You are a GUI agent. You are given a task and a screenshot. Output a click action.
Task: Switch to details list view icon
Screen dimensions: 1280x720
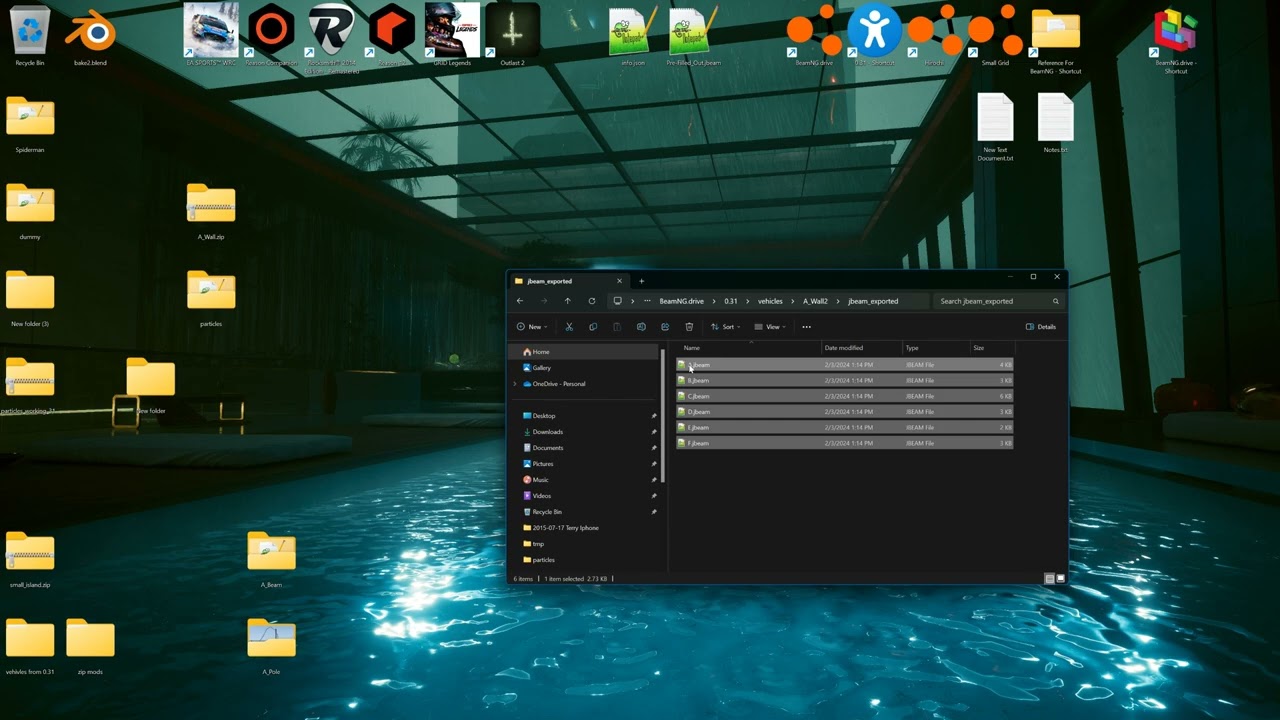point(1049,579)
